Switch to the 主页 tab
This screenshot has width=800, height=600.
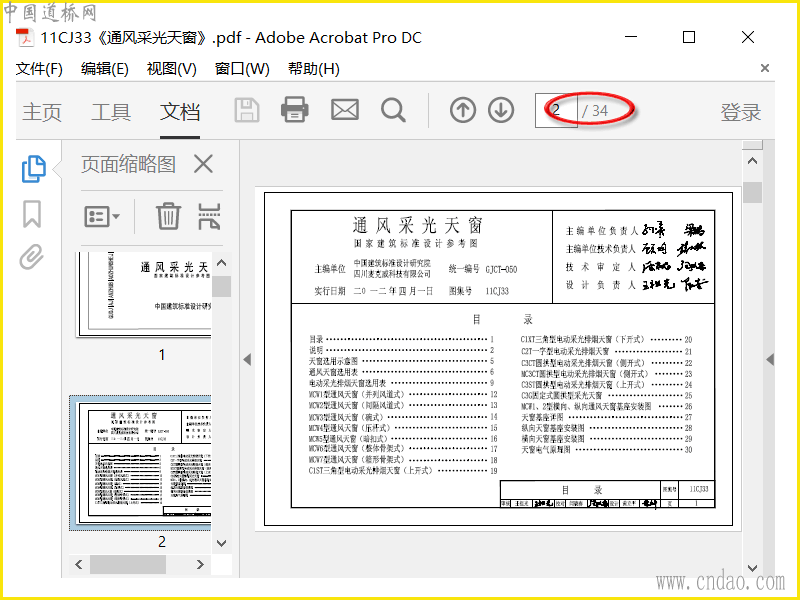click(x=42, y=112)
